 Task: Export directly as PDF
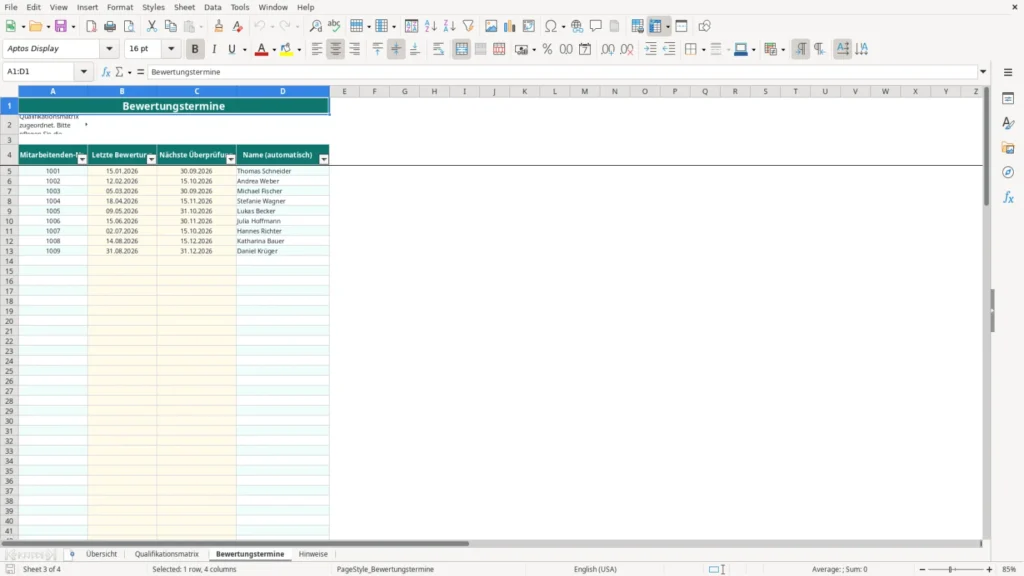tap(91, 26)
